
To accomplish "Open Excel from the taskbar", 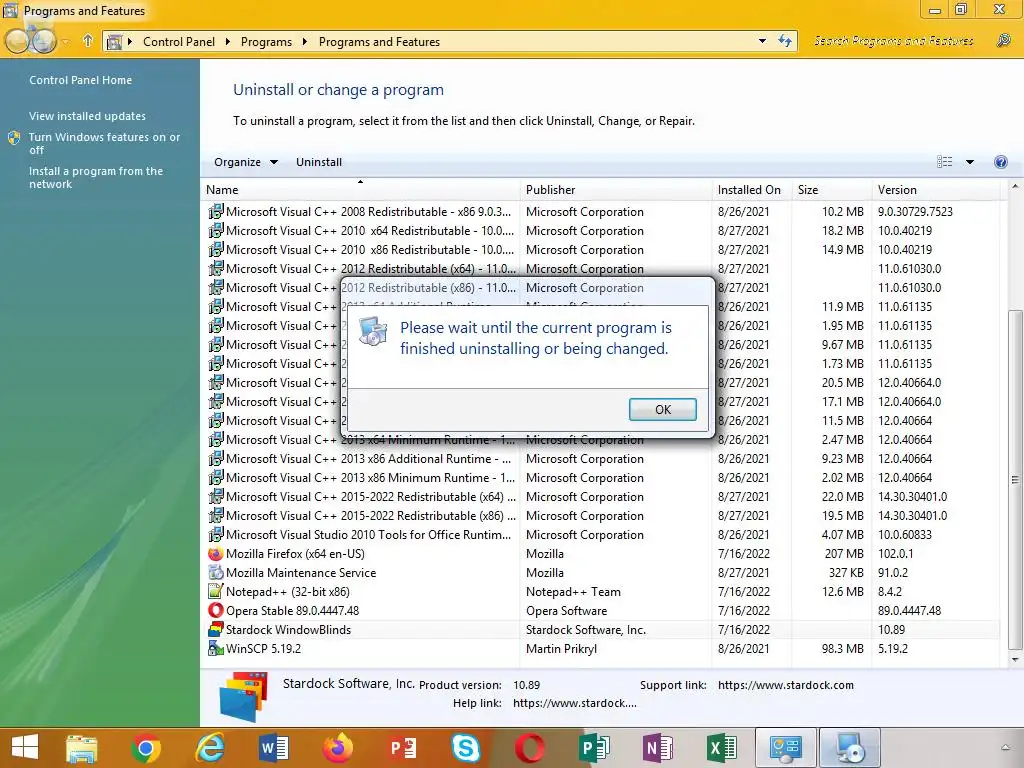I will 722,748.
